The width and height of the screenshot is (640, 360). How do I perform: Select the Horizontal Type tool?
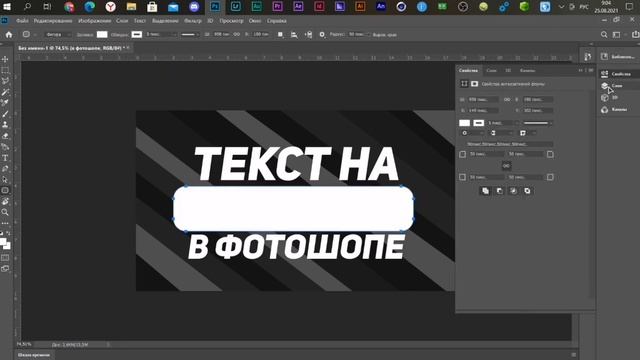point(5,158)
